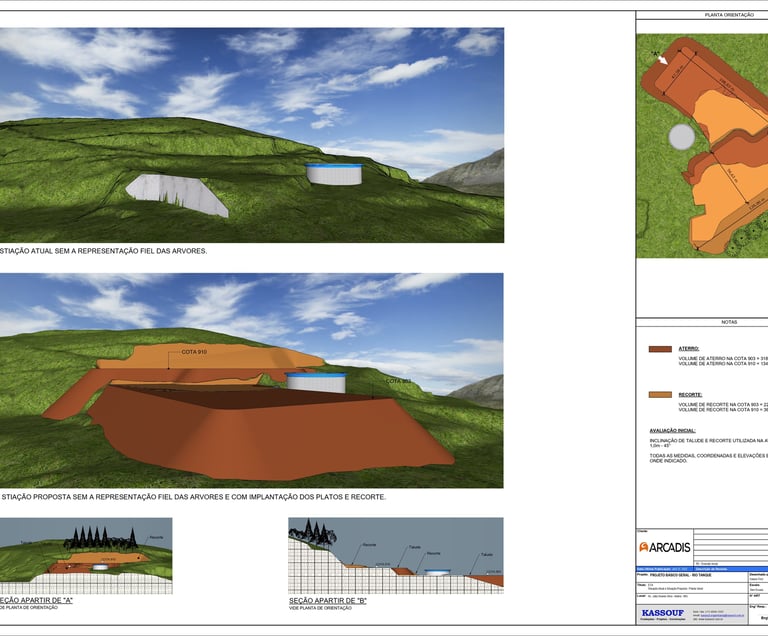
Task: Click the Kassouf company logo
Action: 663,613
